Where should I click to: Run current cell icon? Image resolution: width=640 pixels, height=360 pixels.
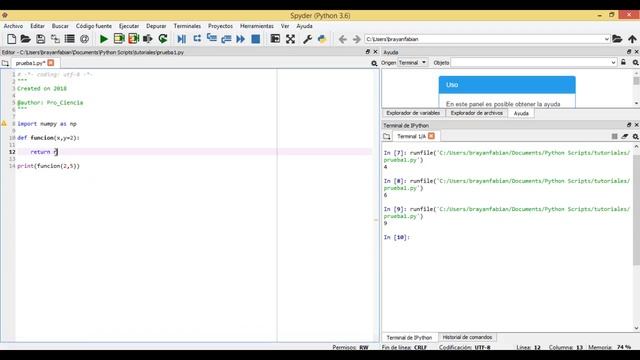[119, 39]
